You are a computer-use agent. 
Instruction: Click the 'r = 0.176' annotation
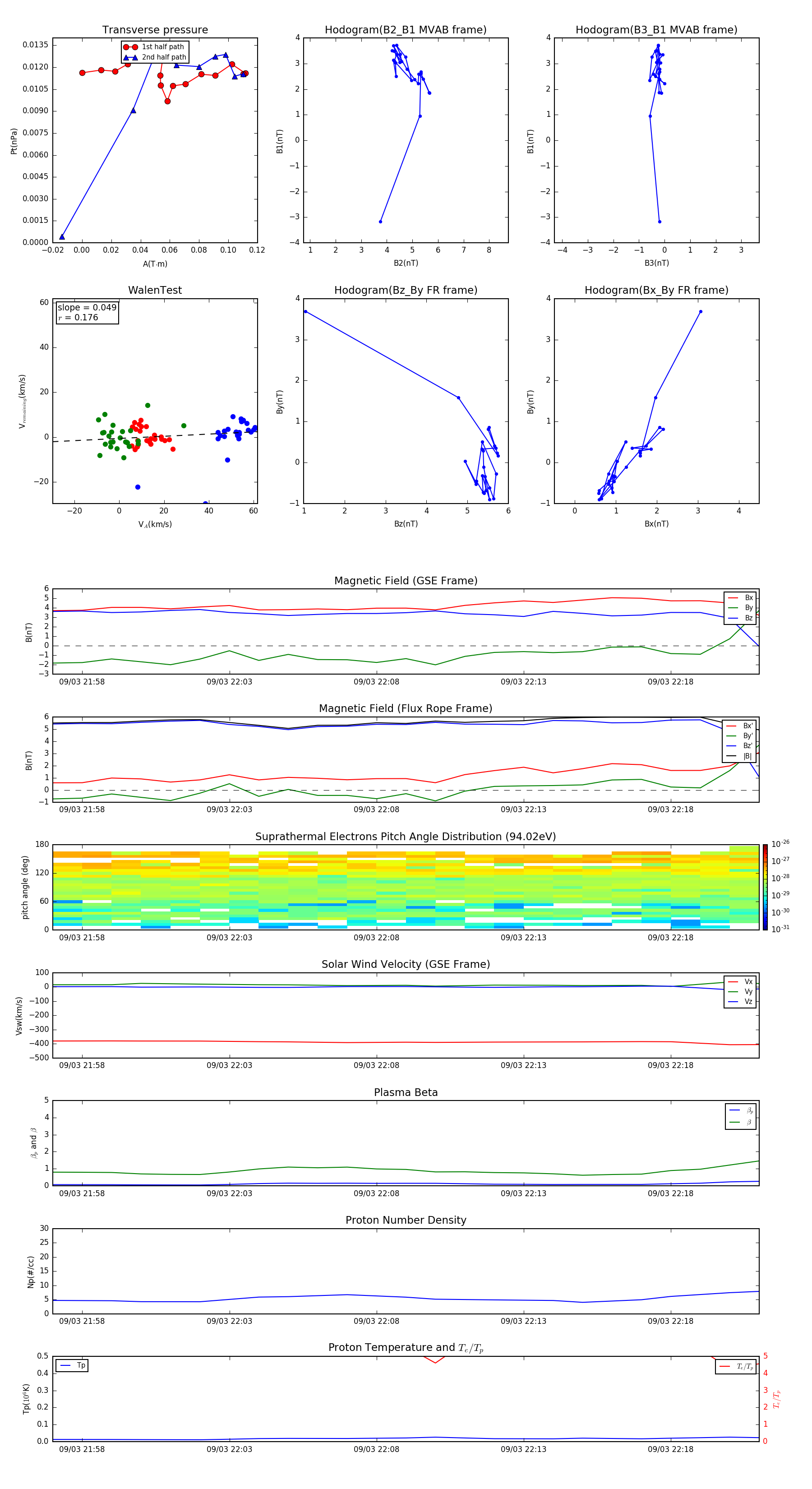(x=78, y=317)
